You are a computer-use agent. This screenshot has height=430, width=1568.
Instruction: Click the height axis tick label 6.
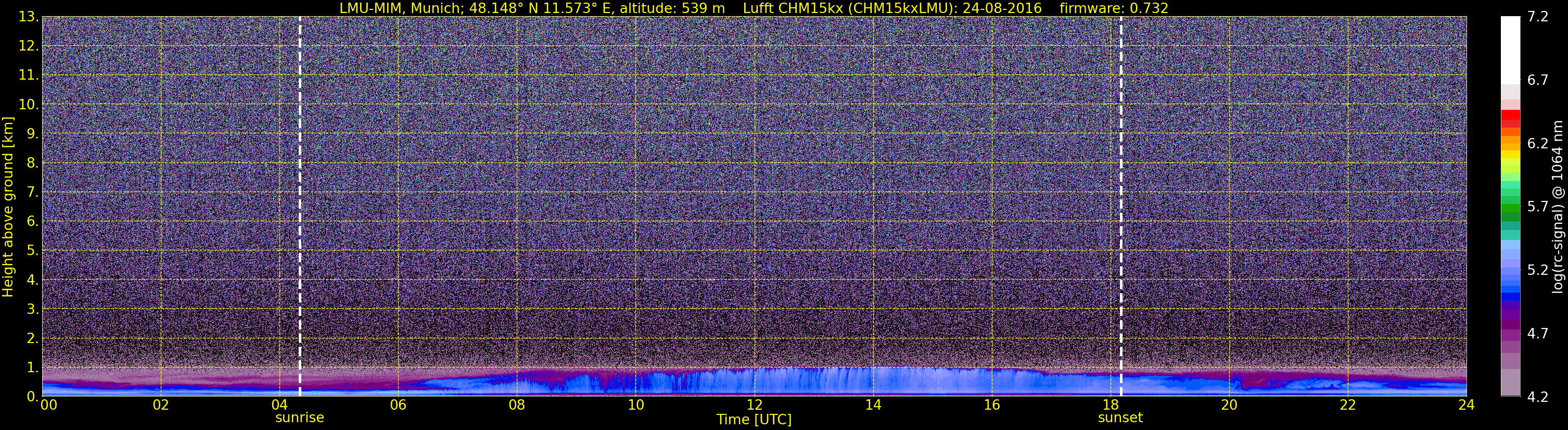(x=32, y=221)
